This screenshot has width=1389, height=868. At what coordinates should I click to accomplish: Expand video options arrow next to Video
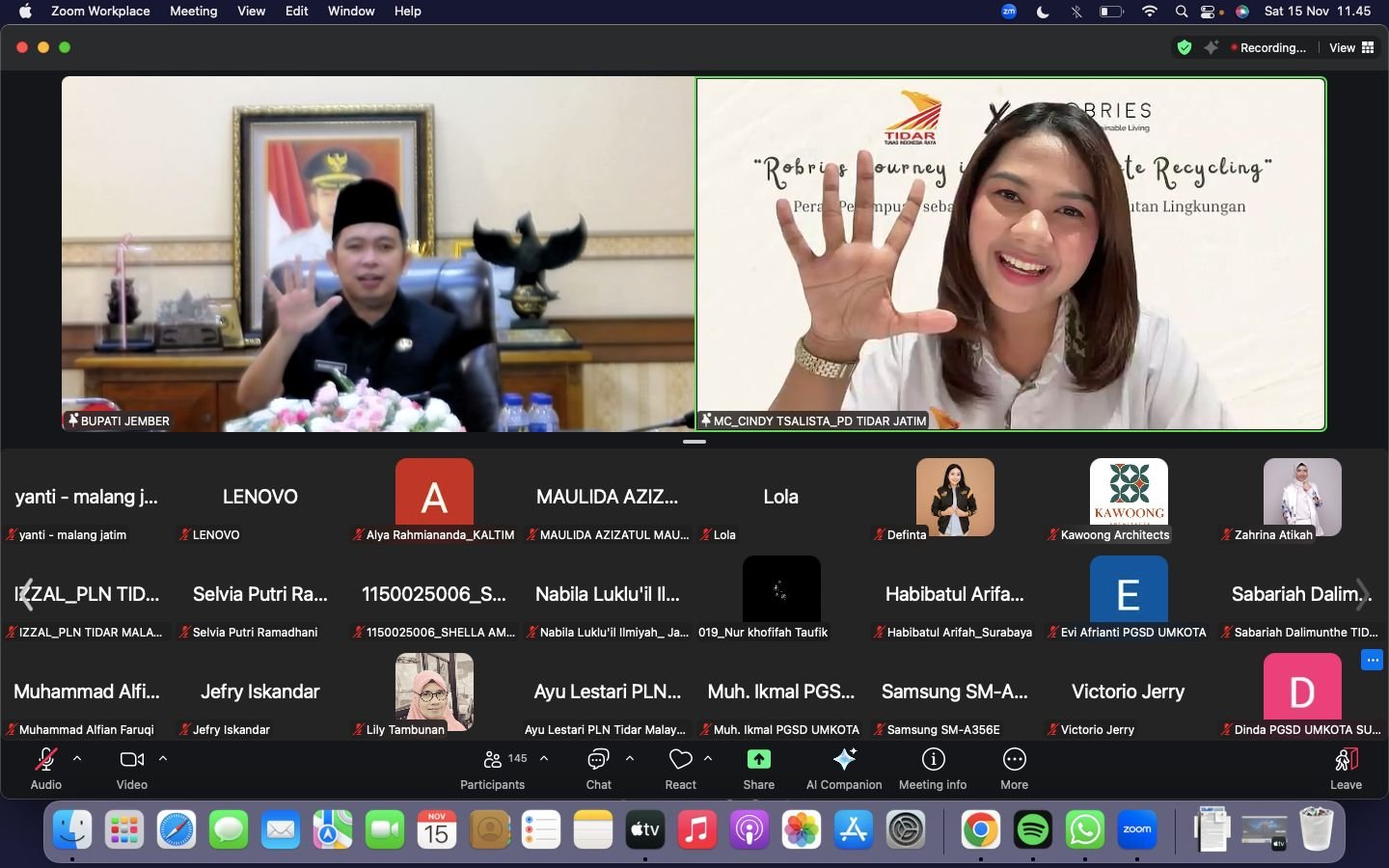pos(163,758)
